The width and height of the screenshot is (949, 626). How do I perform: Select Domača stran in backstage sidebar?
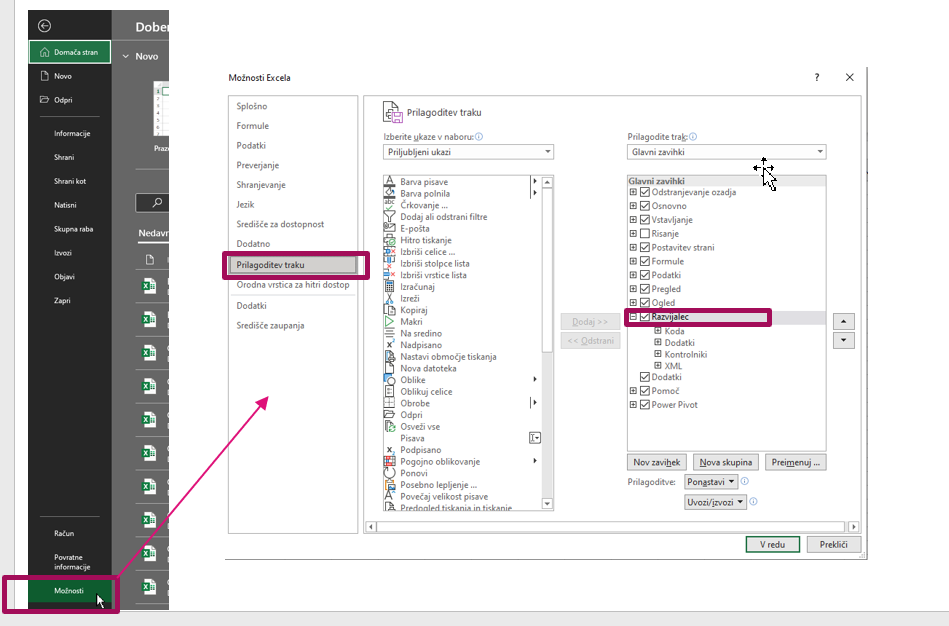coord(70,52)
